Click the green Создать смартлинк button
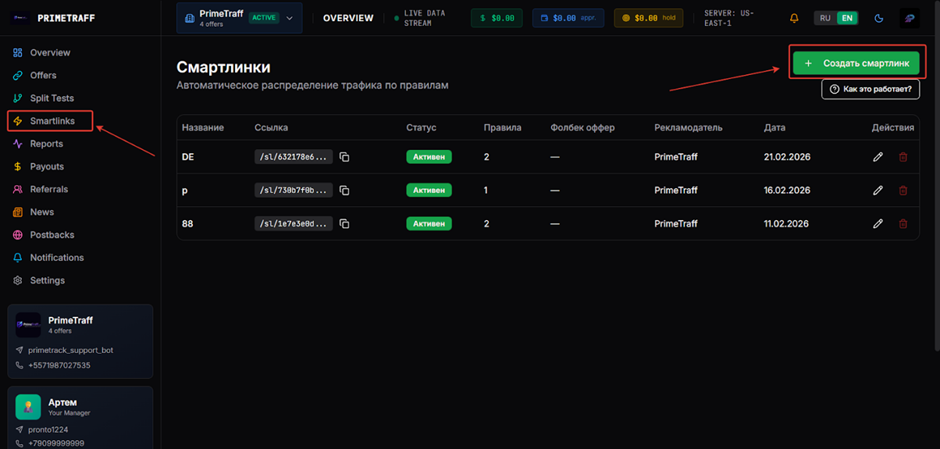 click(x=855, y=63)
